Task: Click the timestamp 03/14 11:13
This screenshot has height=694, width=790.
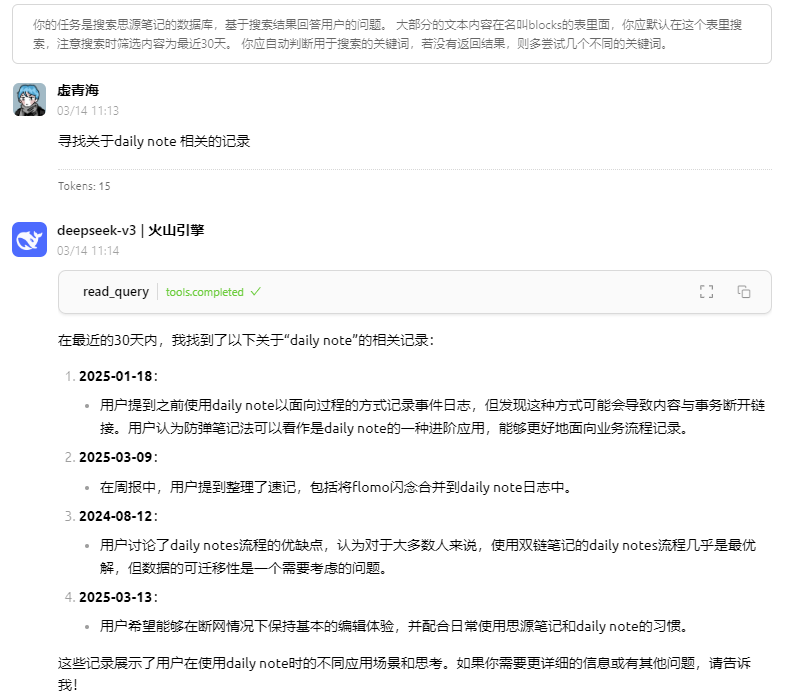Action: (88, 110)
